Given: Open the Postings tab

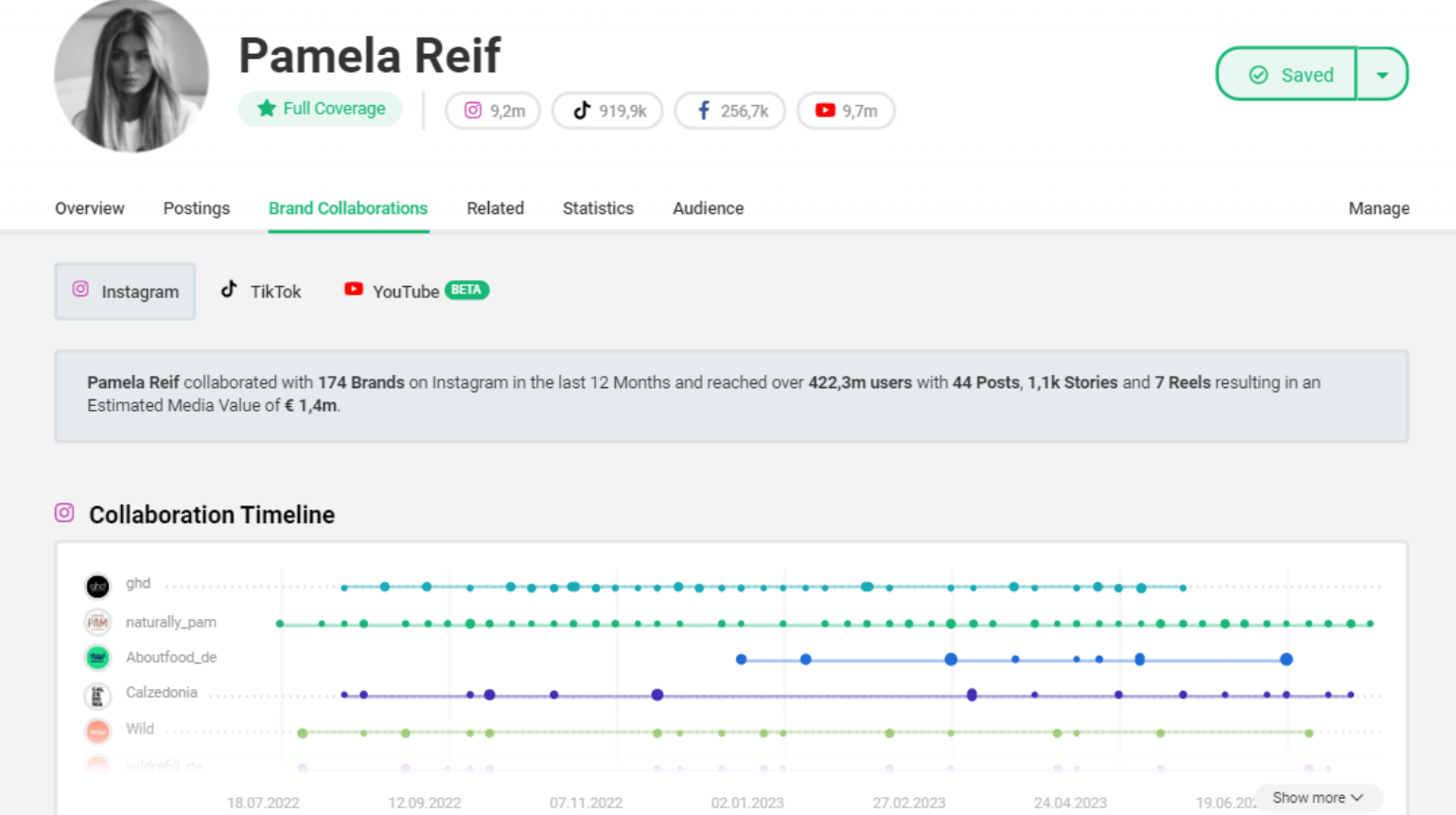Looking at the screenshot, I should 197,208.
